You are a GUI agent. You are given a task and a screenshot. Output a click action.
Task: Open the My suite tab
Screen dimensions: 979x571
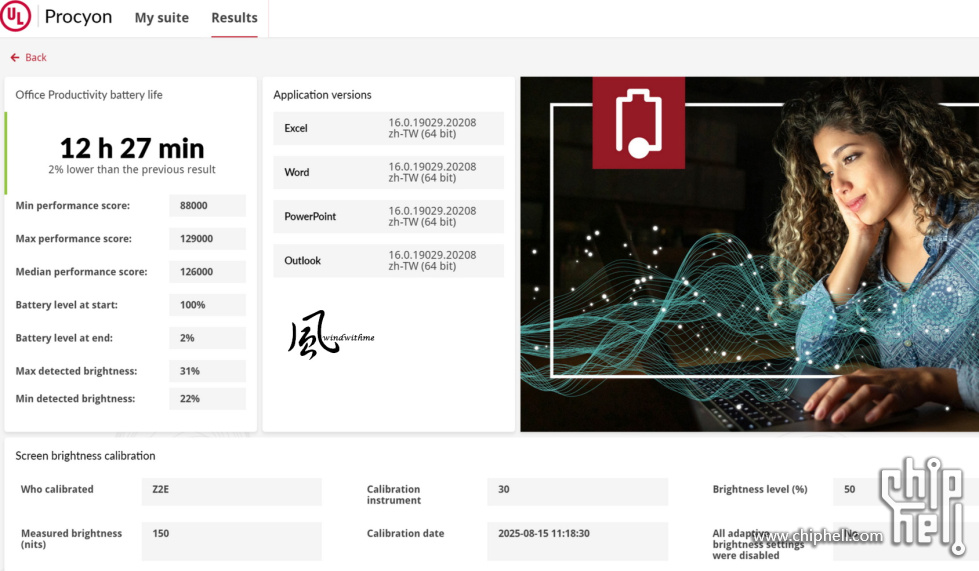click(162, 18)
